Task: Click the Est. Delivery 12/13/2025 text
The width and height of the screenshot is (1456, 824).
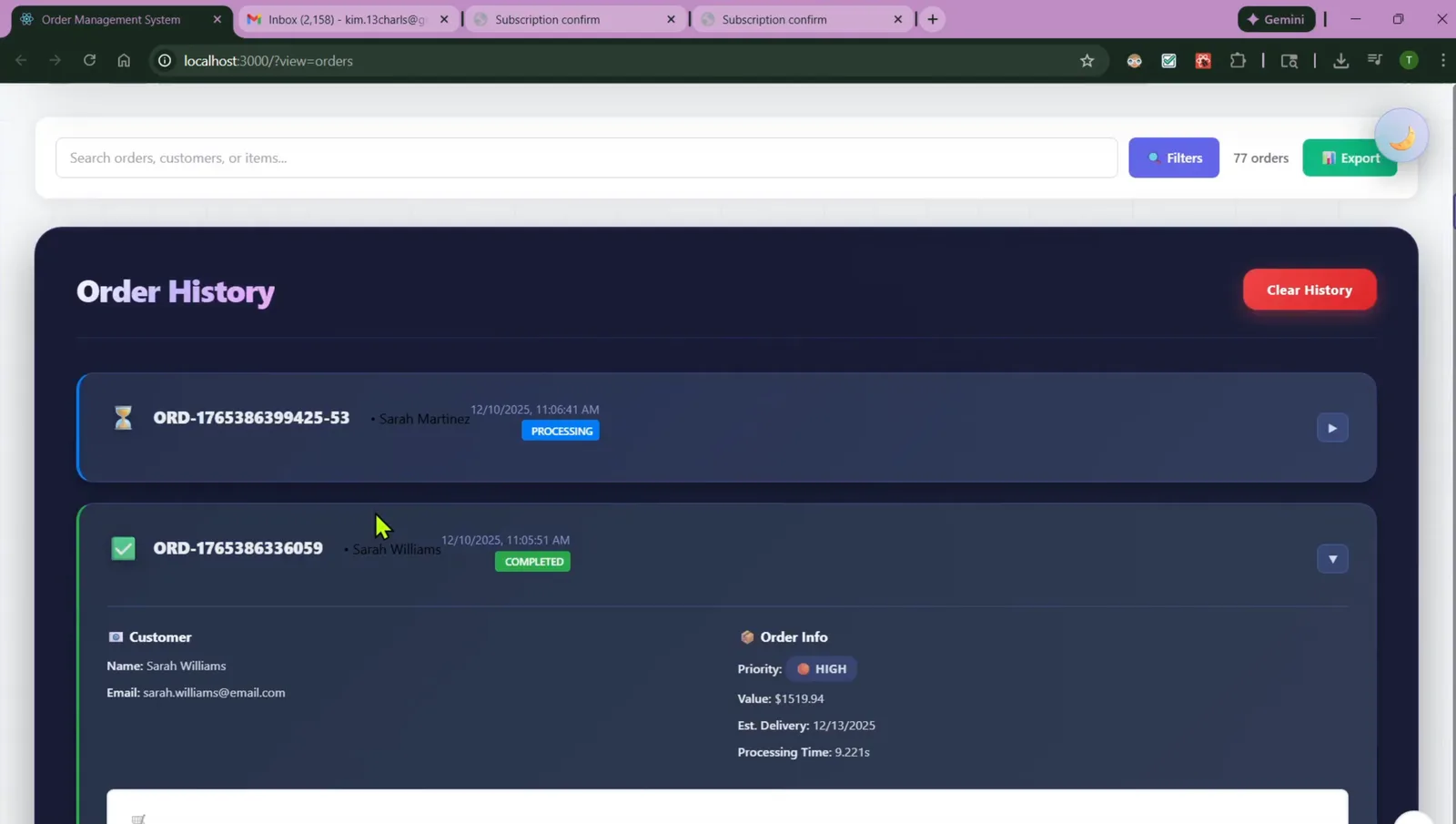Action: click(806, 726)
